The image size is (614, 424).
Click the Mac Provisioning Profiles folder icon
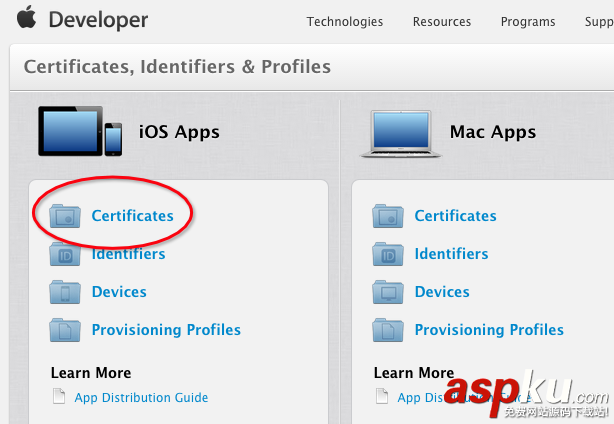pyautogui.click(x=388, y=330)
